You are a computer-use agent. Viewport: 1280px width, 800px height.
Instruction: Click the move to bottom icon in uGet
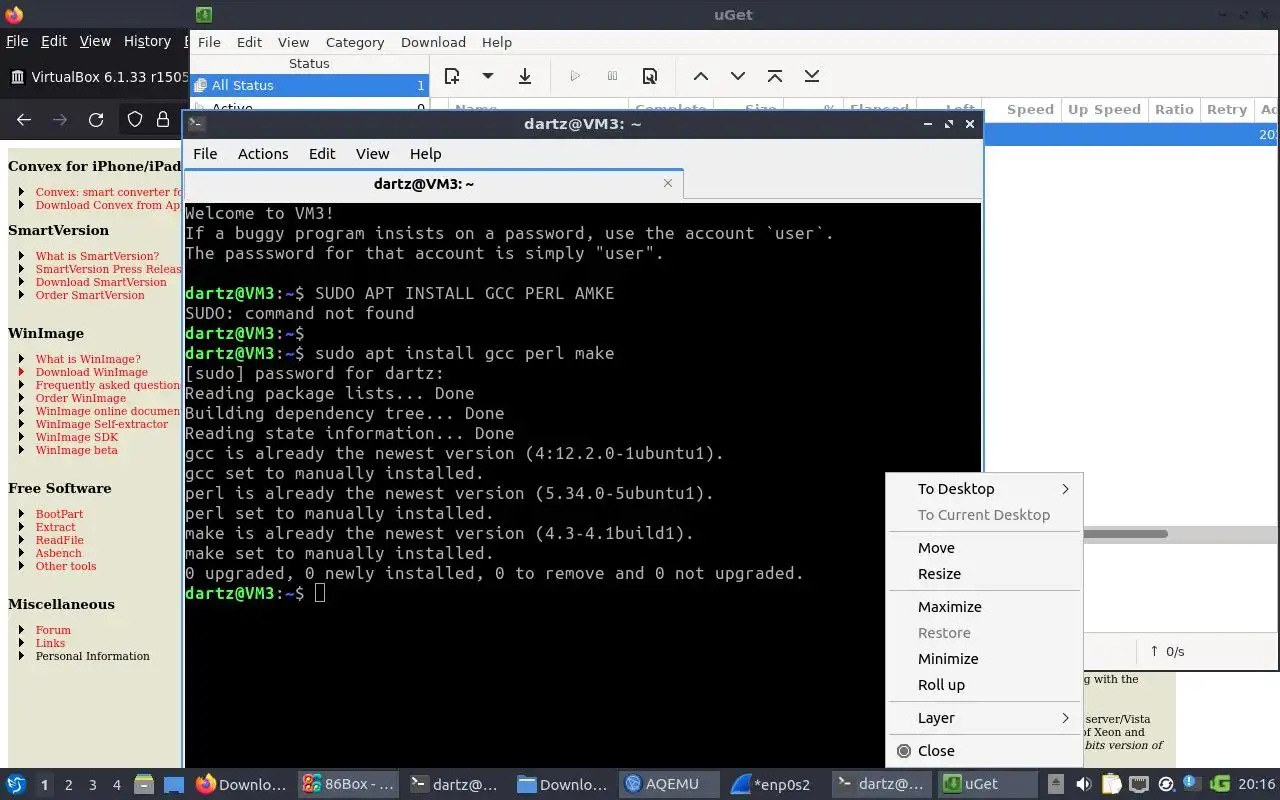pos(812,76)
